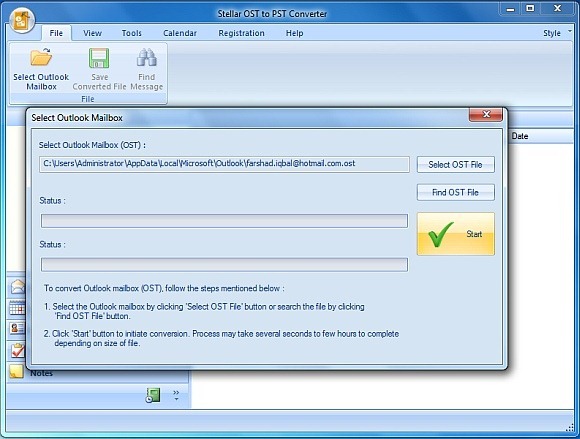Click the window resize grip in status bar
The width and height of the screenshot is (580, 439).
tap(570, 427)
